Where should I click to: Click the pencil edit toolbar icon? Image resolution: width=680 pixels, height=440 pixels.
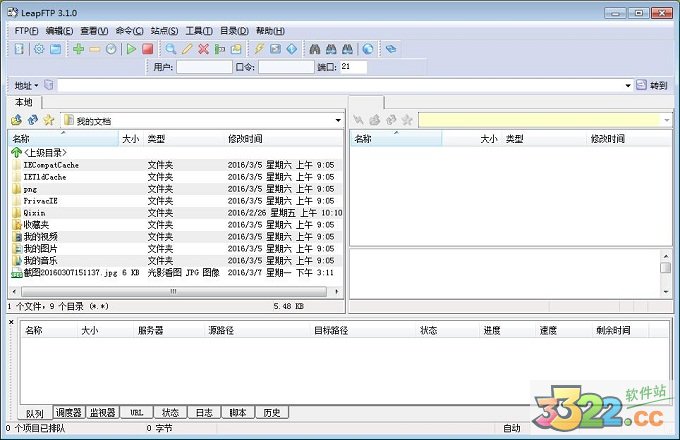pyautogui.click(x=187, y=49)
